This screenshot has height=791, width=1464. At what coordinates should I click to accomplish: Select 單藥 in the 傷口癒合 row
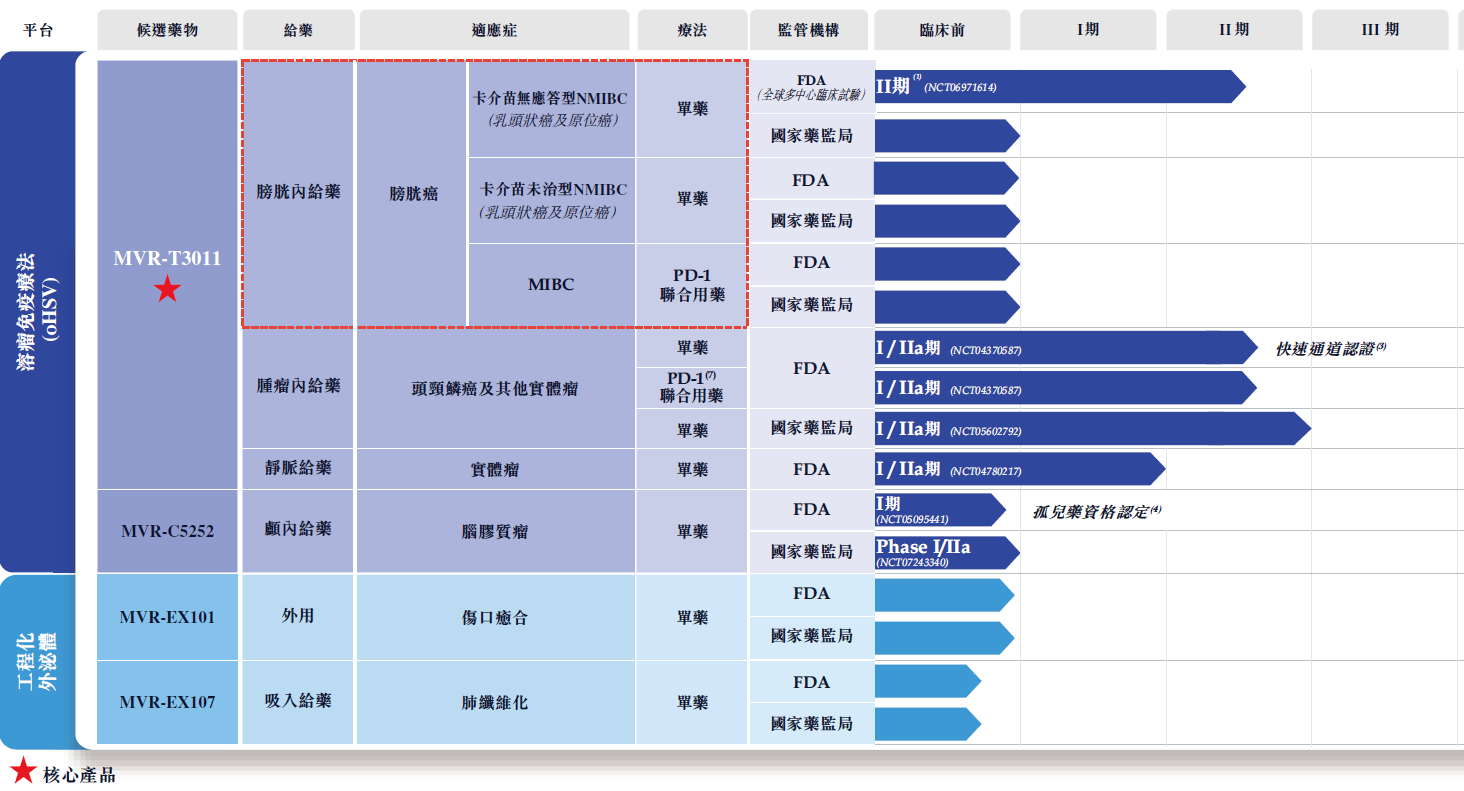(x=692, y=617)
